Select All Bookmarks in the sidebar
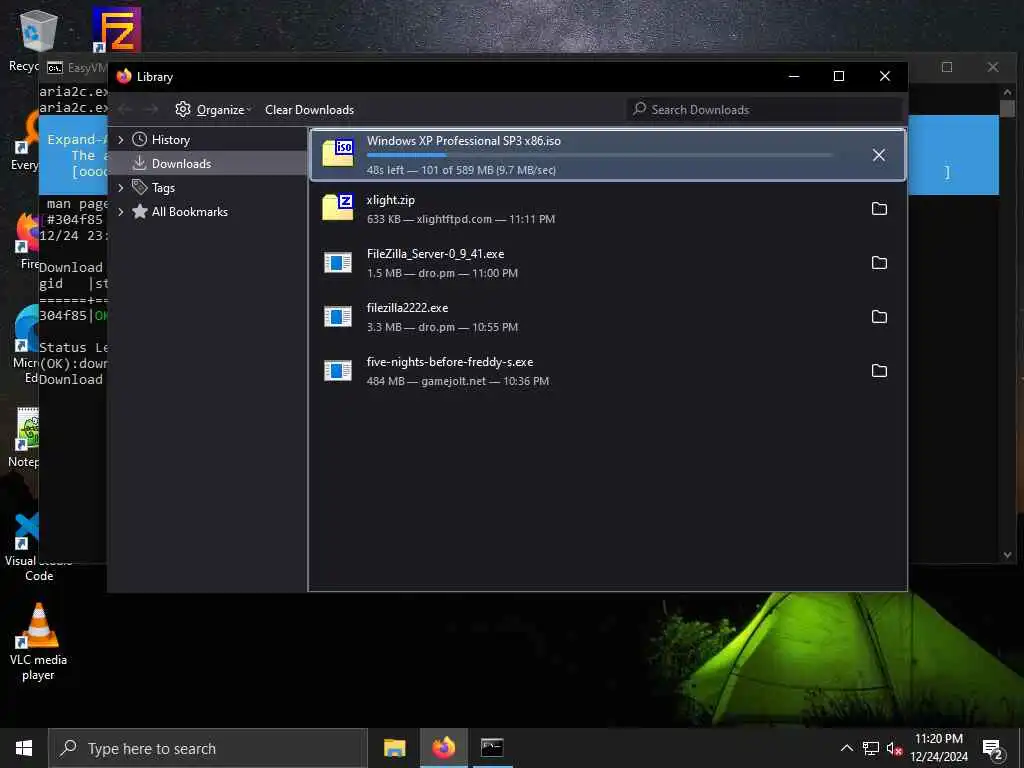The width and height of the screenshot is (1024, 768). 189,212
